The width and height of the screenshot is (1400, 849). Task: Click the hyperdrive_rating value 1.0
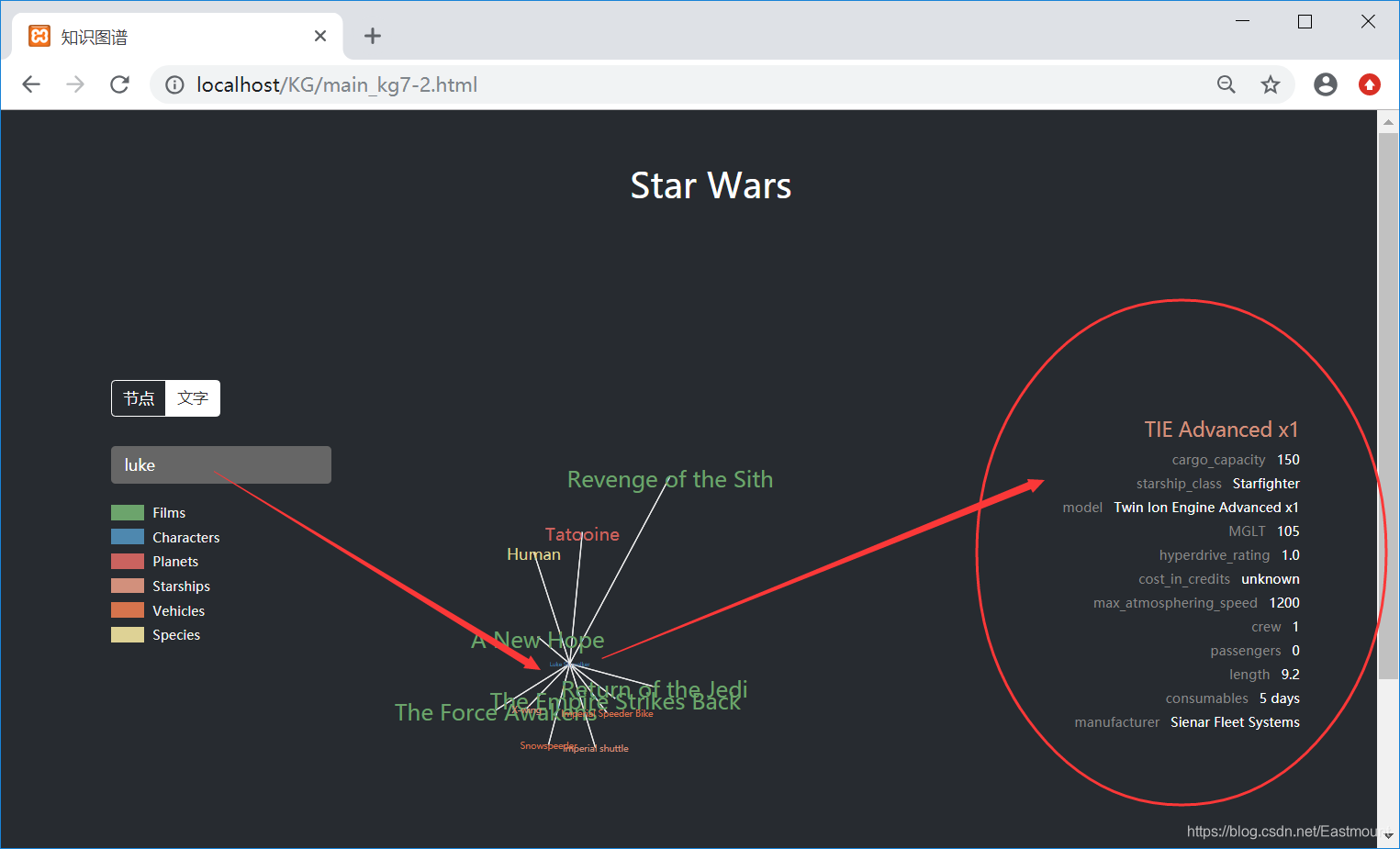[x=1290, y=555]
